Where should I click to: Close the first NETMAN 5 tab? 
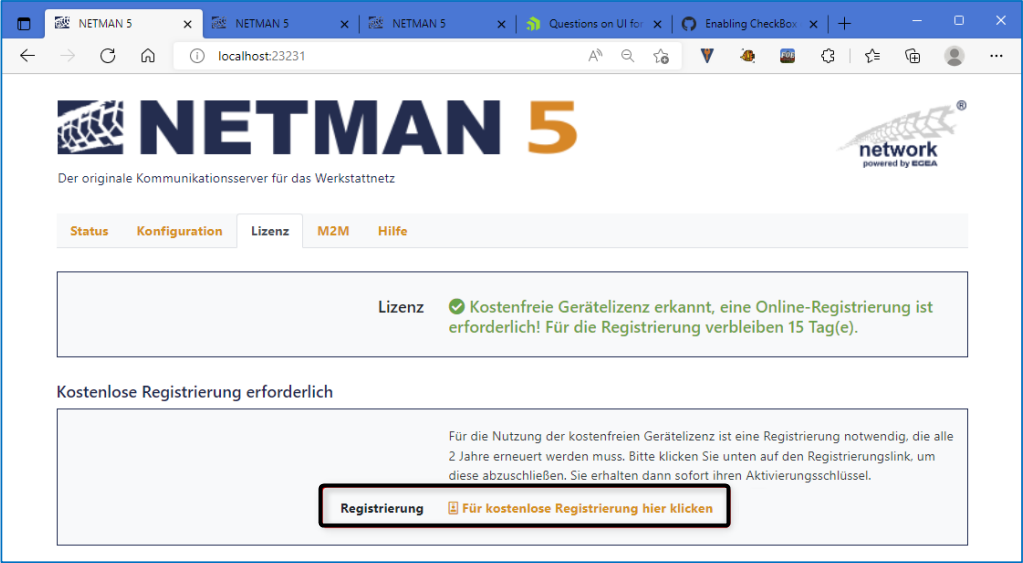pyautogui.click(x=187, y=24)
